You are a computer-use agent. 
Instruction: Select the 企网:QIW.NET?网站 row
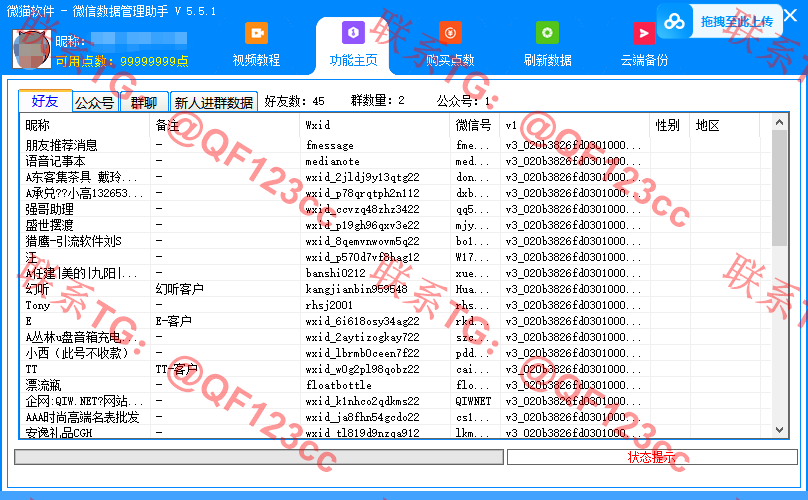click(x=396, y=401)
